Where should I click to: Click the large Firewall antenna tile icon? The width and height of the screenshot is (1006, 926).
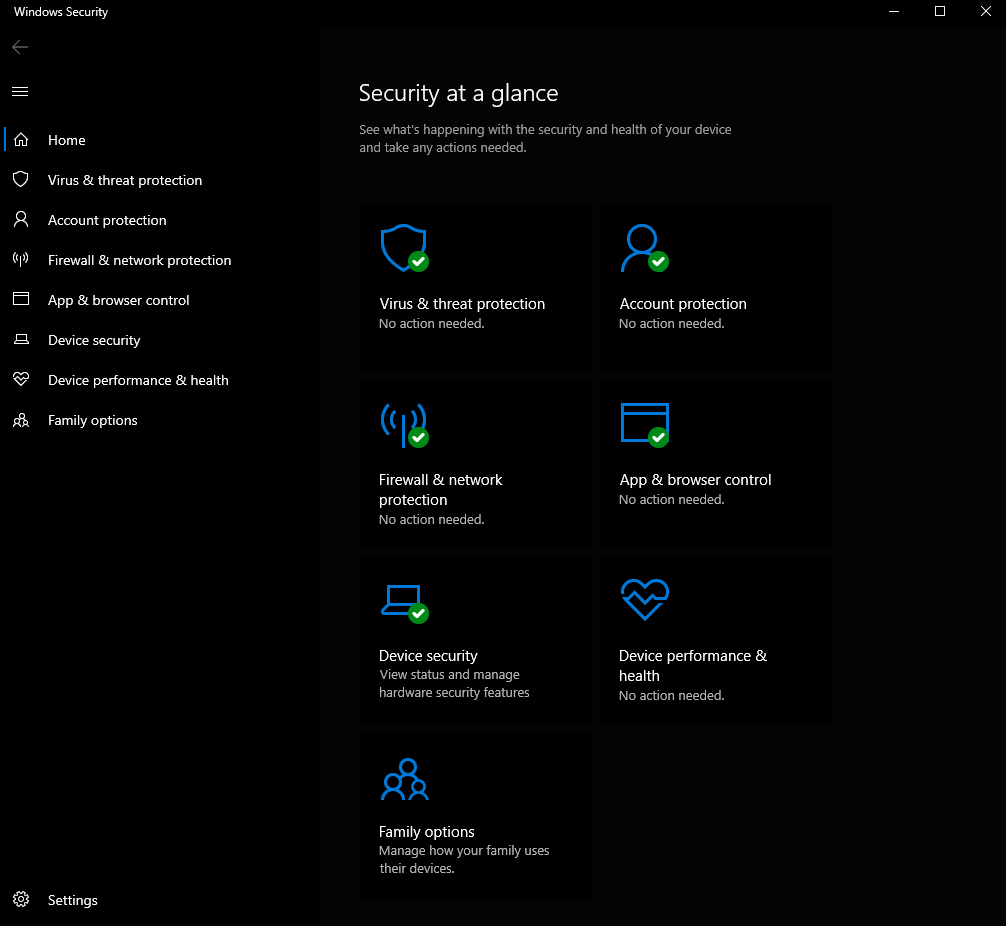tap(404, 425)
